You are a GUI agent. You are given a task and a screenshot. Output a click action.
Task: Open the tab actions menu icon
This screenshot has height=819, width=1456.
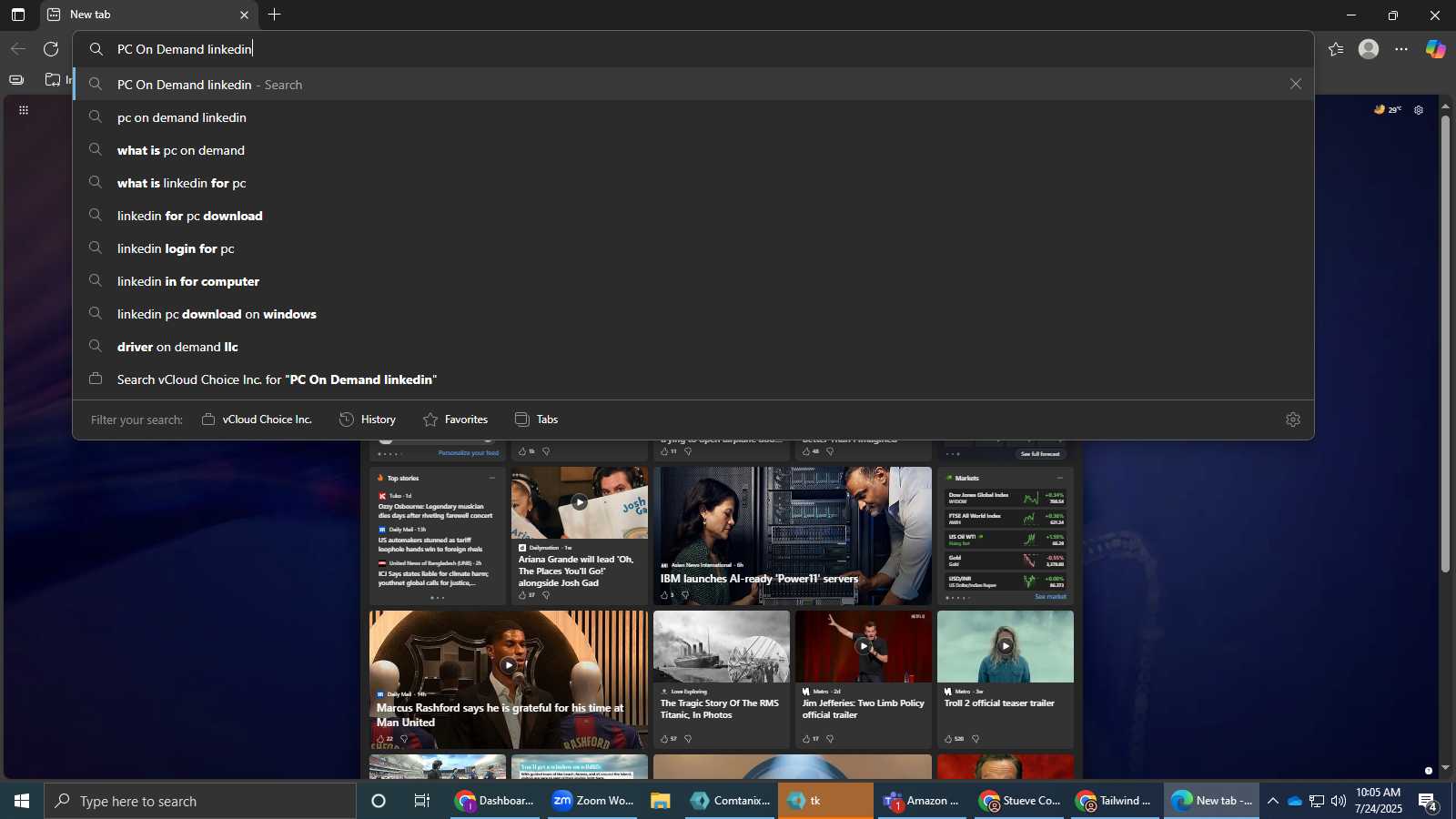click(18, 15)
